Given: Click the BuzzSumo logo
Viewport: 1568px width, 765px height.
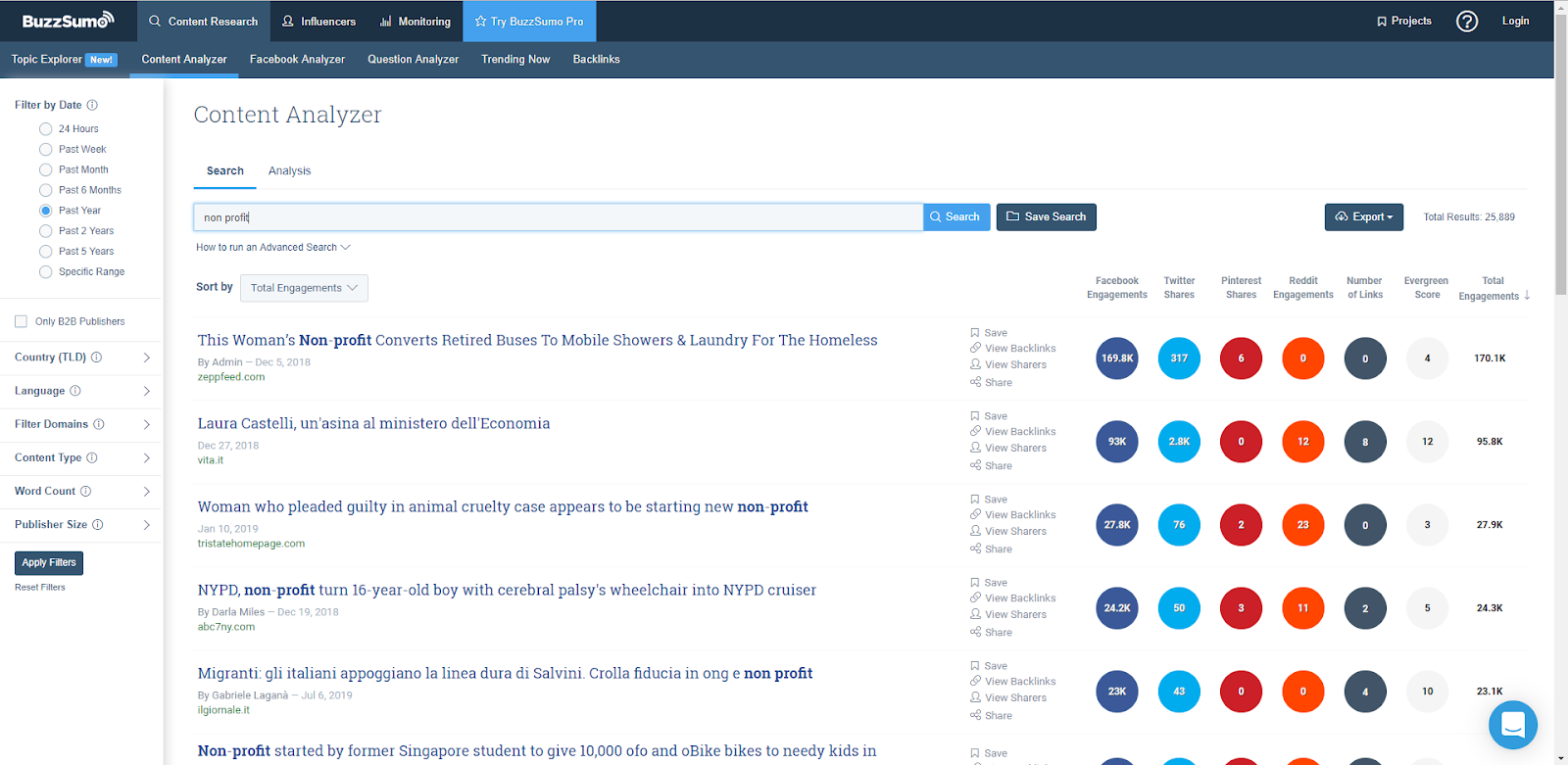Looking at the screenshot, I should click(68, 21).
